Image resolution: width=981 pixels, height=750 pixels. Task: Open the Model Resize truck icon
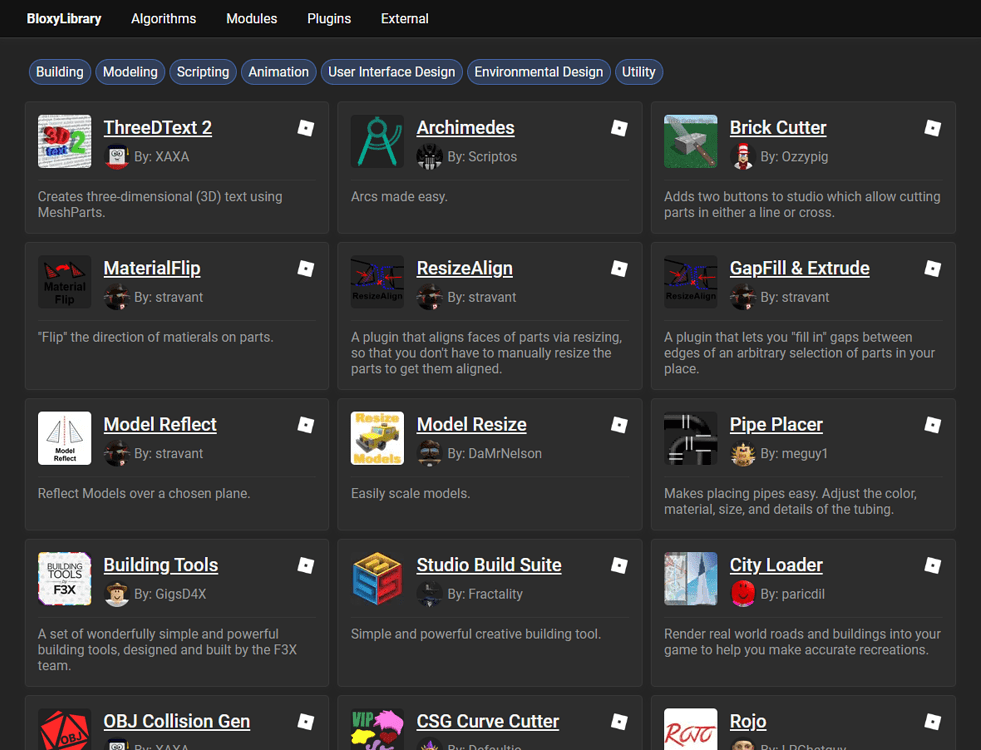click(x=377, y=438)
